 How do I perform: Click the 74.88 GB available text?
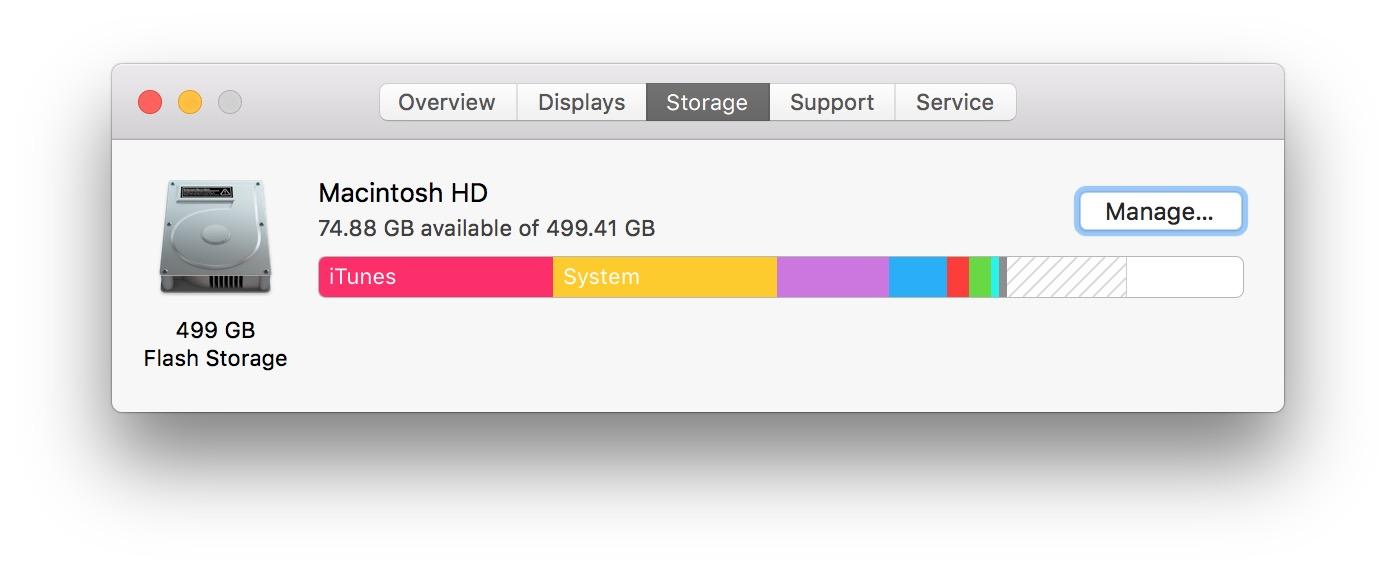click(x=486, y=228)
